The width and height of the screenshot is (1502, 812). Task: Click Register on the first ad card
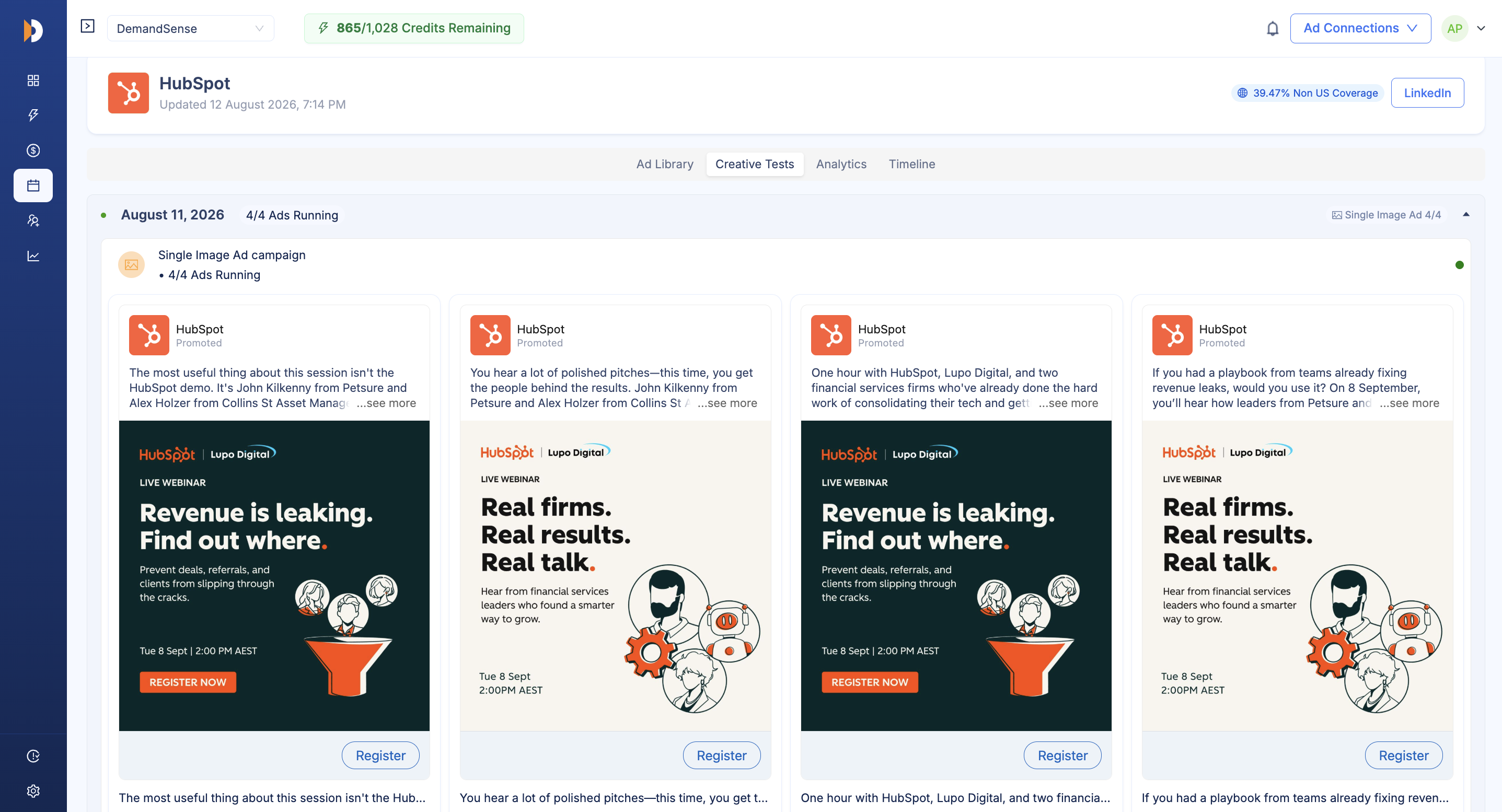coord(380,755)
